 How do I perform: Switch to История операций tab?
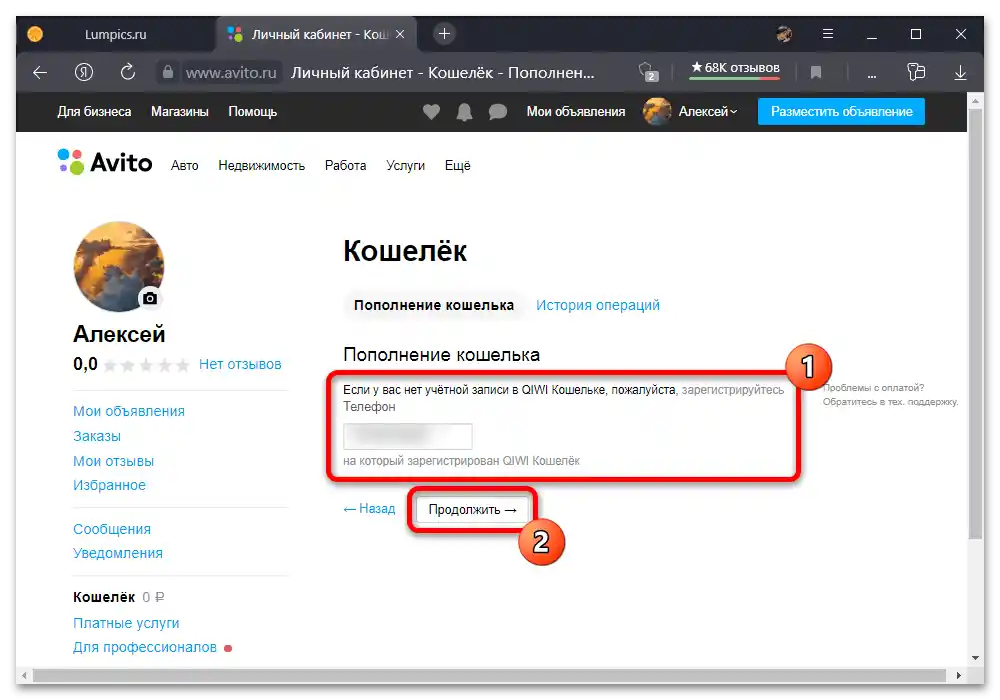point(598,305)
